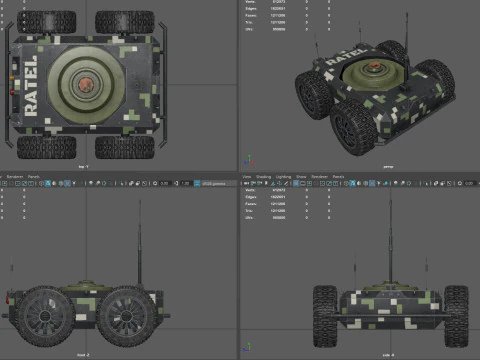Click axis orientation gizmo in perspective viewport
This screenshot has width=480, height=360.
click(x=249, y=160)
